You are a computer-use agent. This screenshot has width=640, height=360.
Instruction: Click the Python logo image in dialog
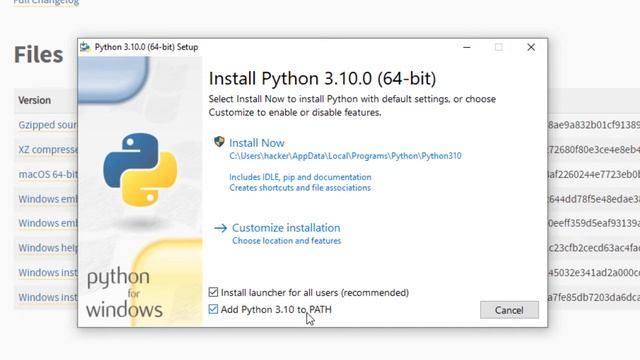point(140,169)
